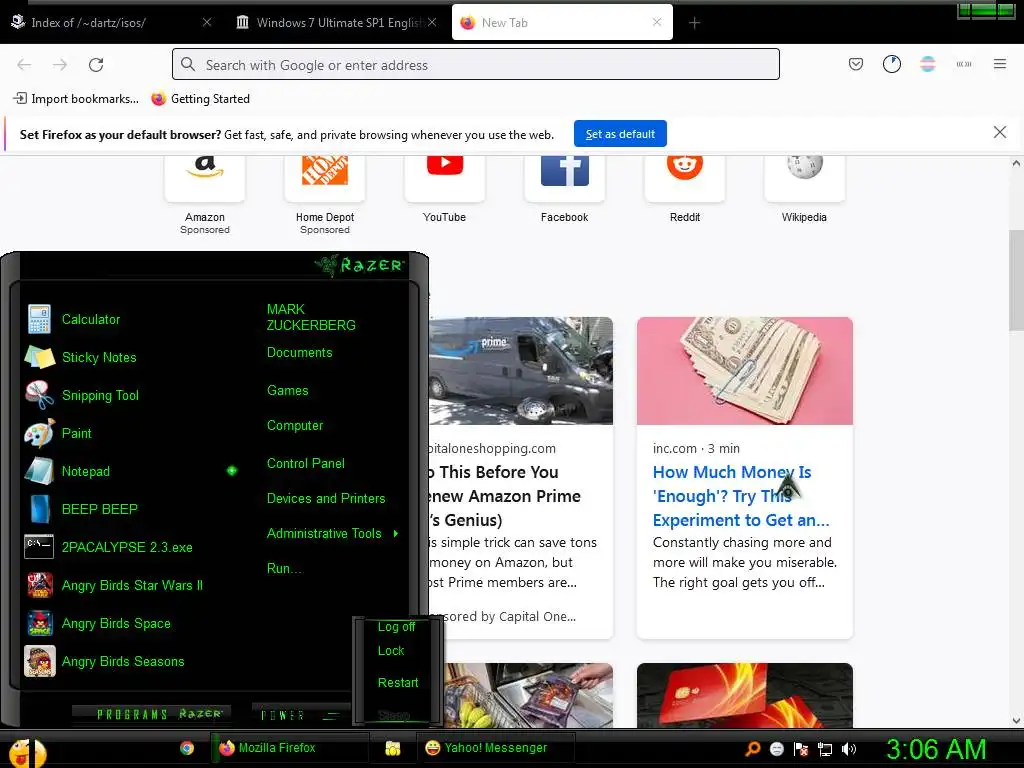This screenshot has height=768, width=1024.
Task: Click the Firefox back arrow
Action: coord(24,64)
